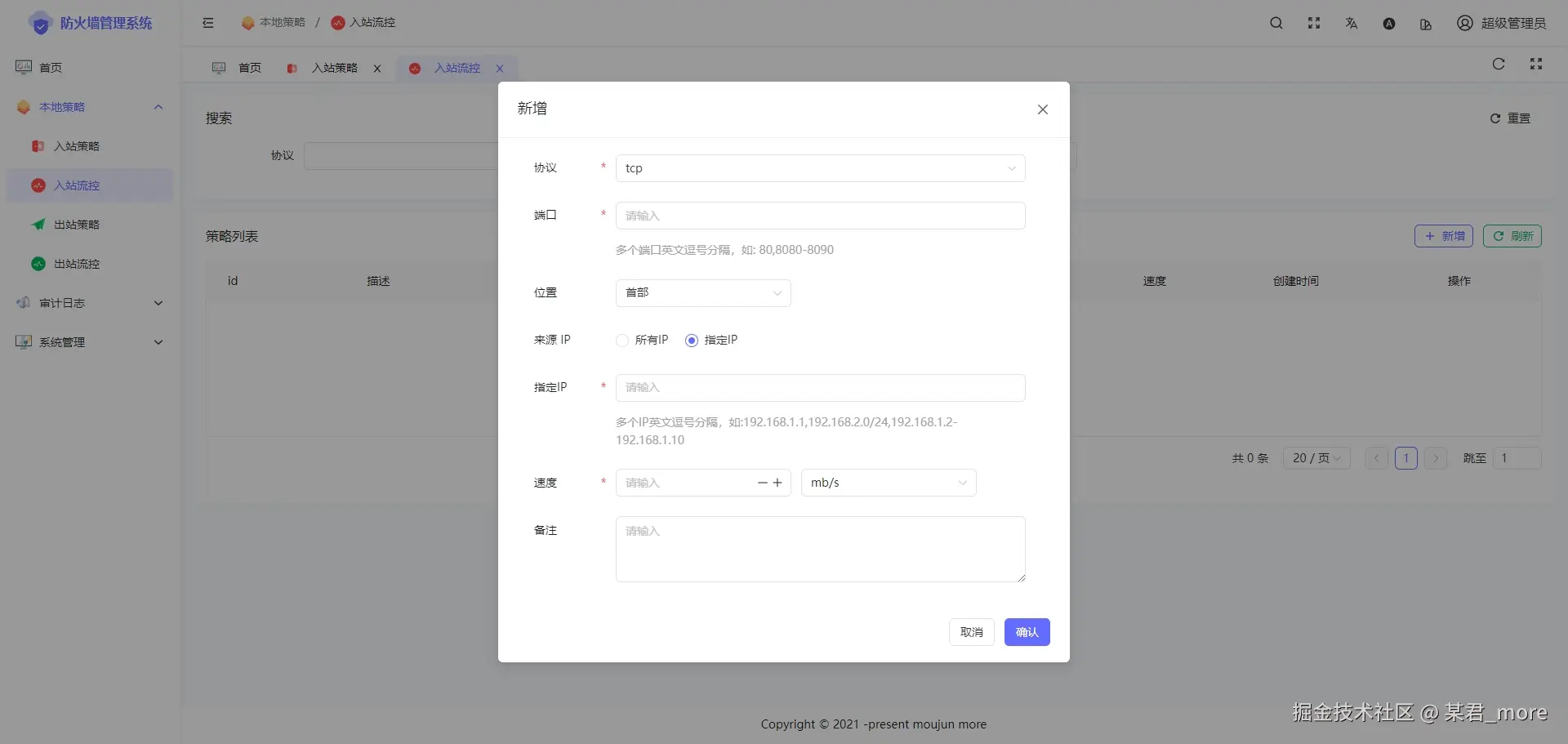
Task: Click the next page arrow
Action: tap(1436, 458)
